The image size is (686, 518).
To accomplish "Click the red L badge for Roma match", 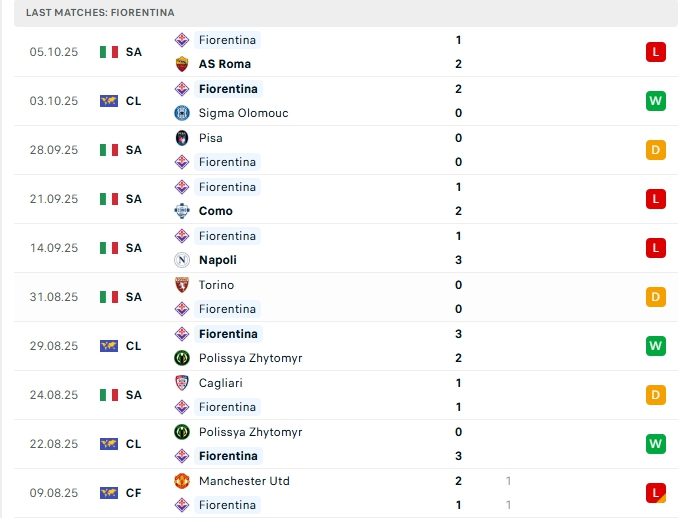I will pos(656,52).
